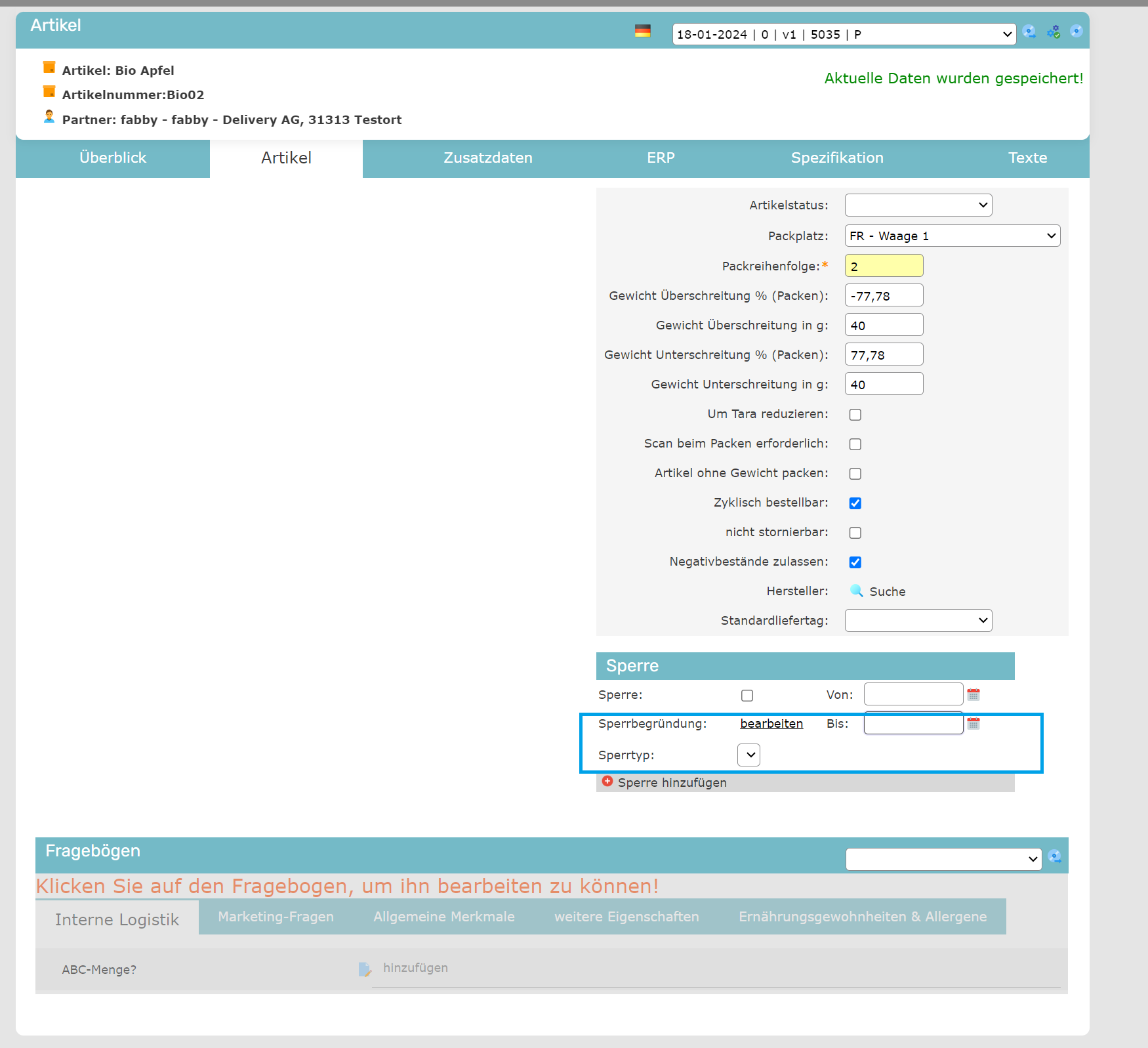The image size is (1148, 1048).
Task: Open the Sperrtyp dropdown
Action: 748,755
